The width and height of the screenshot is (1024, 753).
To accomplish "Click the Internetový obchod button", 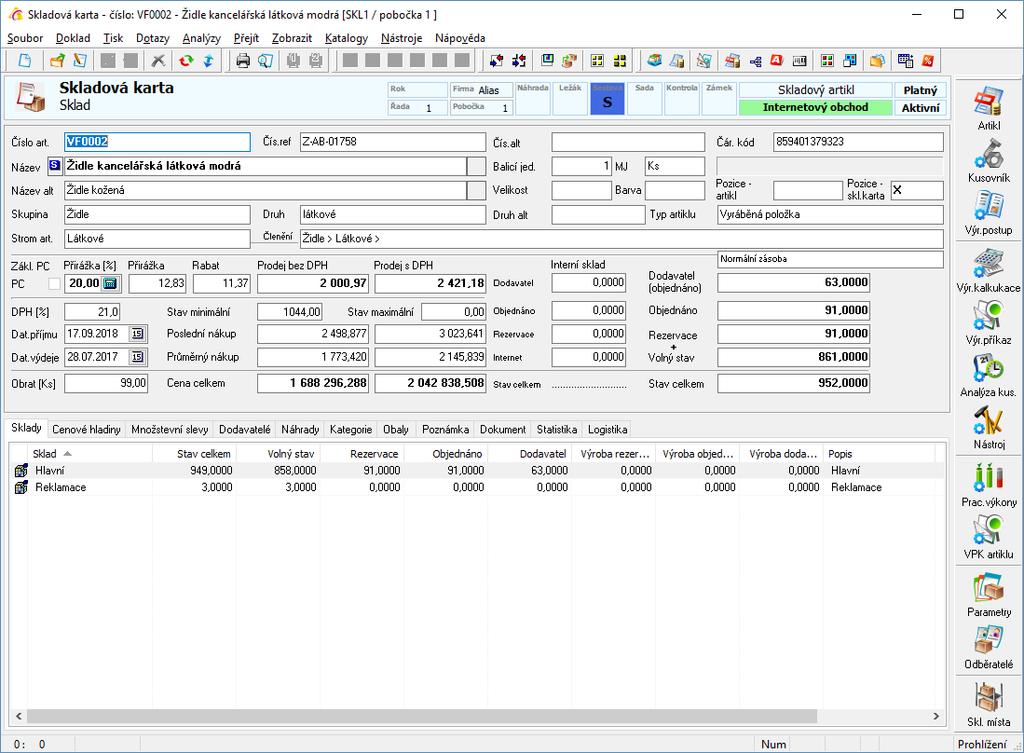I will tap(815, 108).
